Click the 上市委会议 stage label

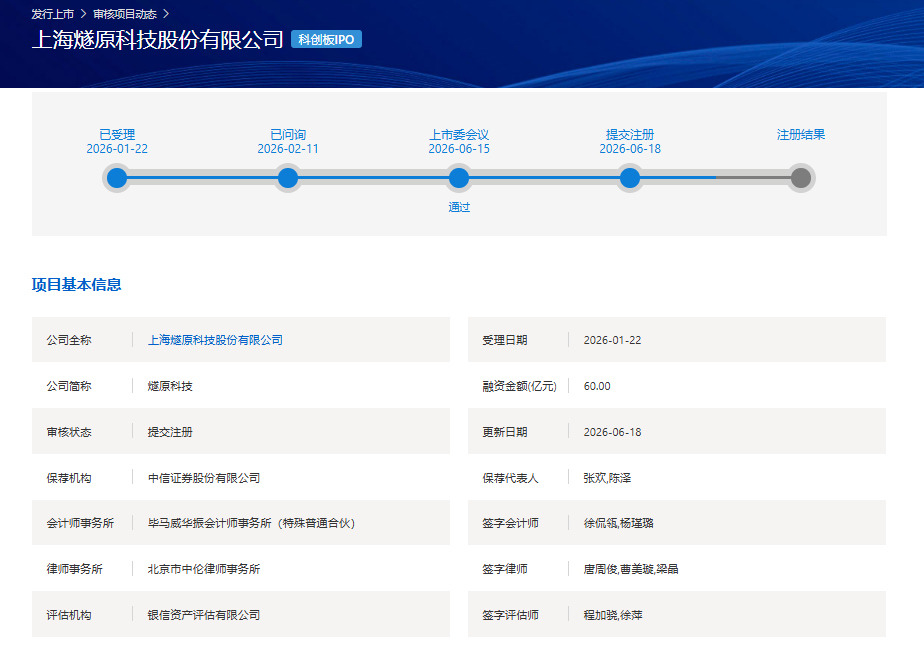[459, 134]
